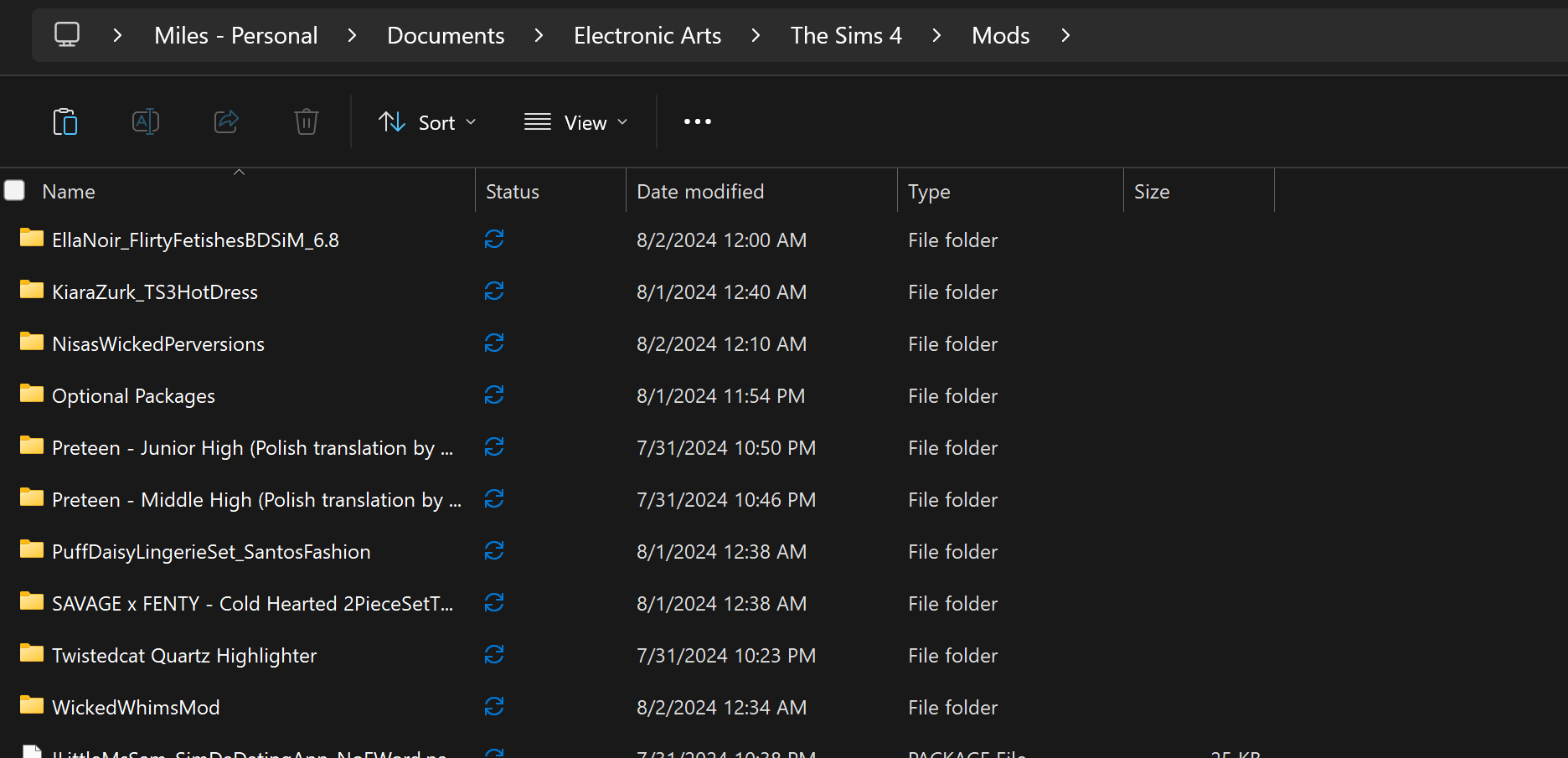Image resolution: width=1568 pixels, height=758 pixels.
Task: Open the View dropdown
Action: point(575,122)
